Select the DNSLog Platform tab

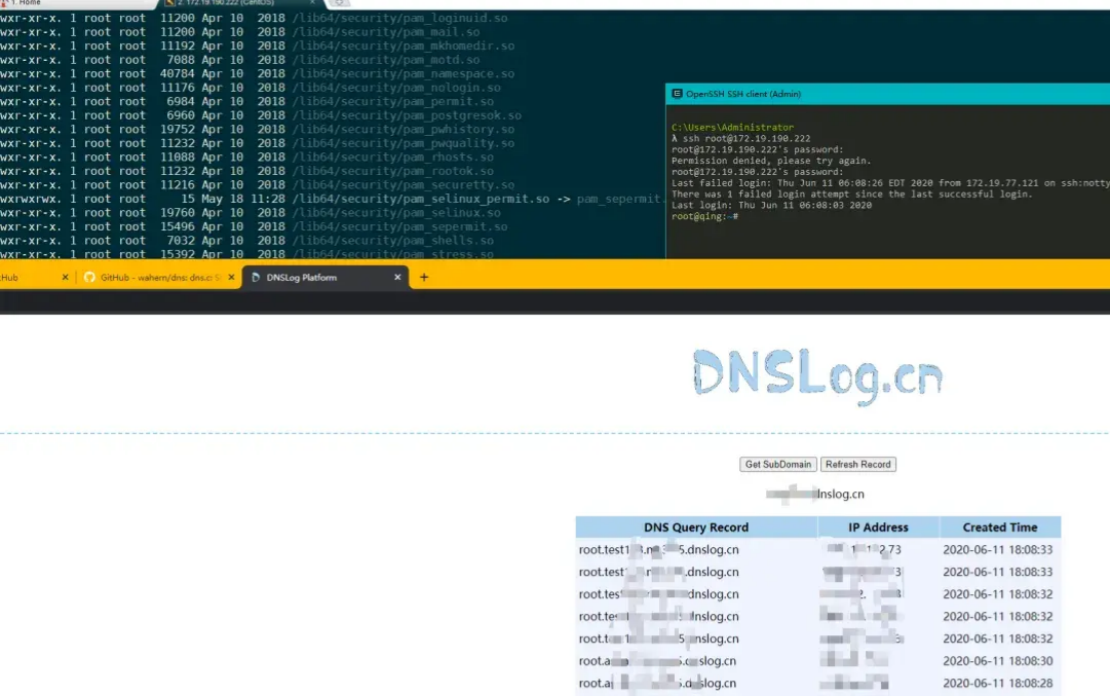[x=326, y=278]
